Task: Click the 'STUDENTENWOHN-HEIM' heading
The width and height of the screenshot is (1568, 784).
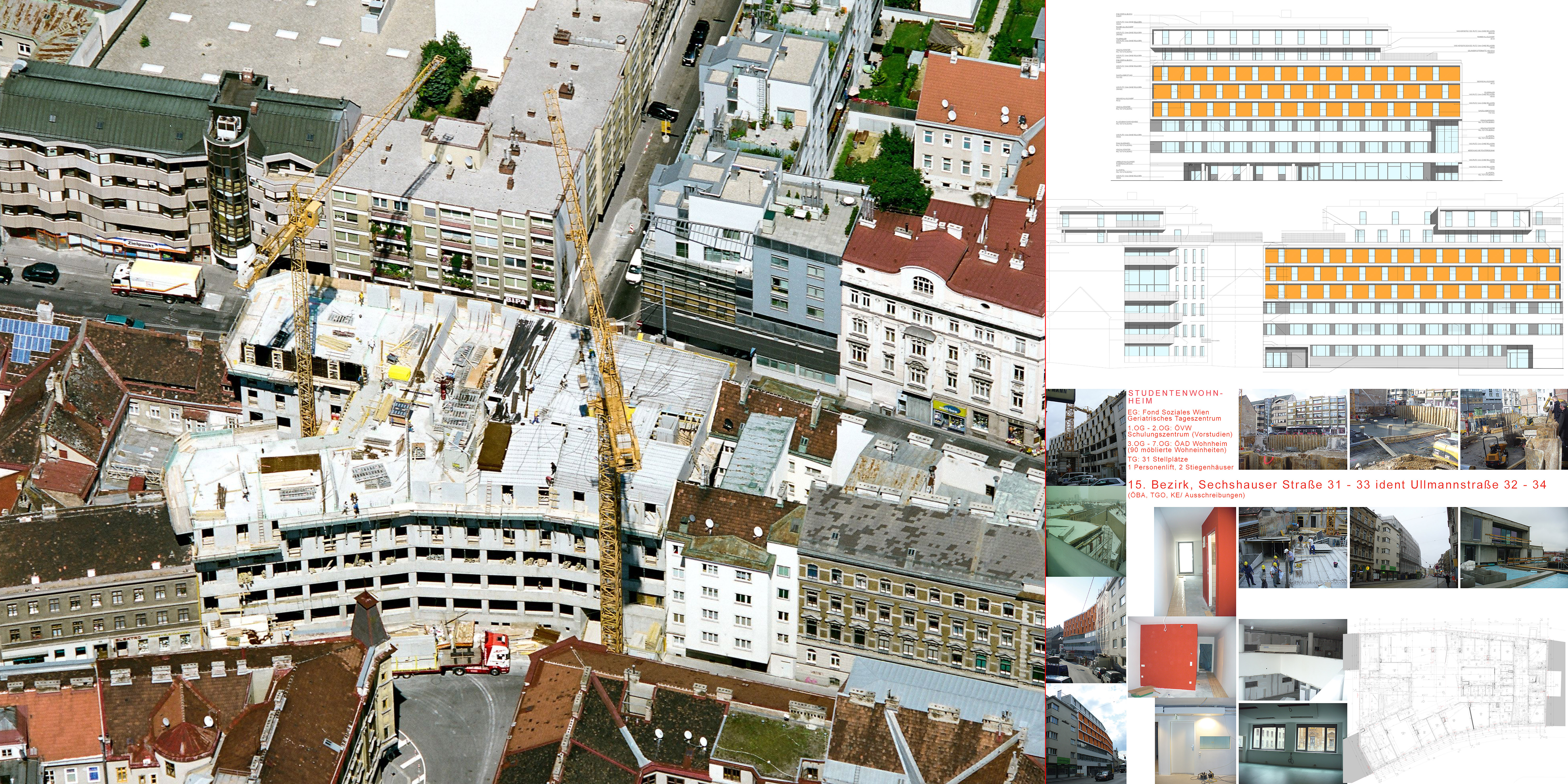Action: point(1175,397)
